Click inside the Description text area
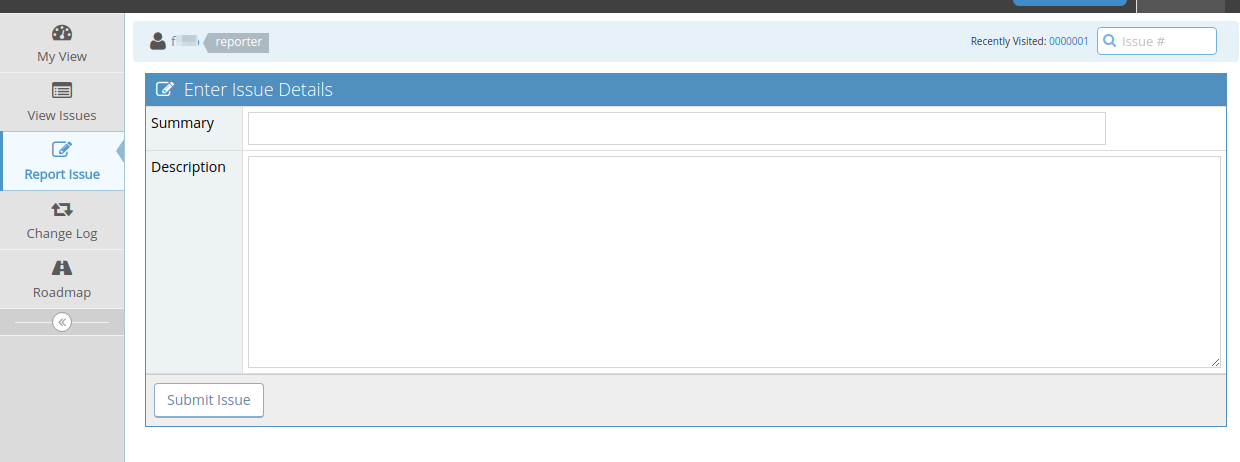 (734, 262)
